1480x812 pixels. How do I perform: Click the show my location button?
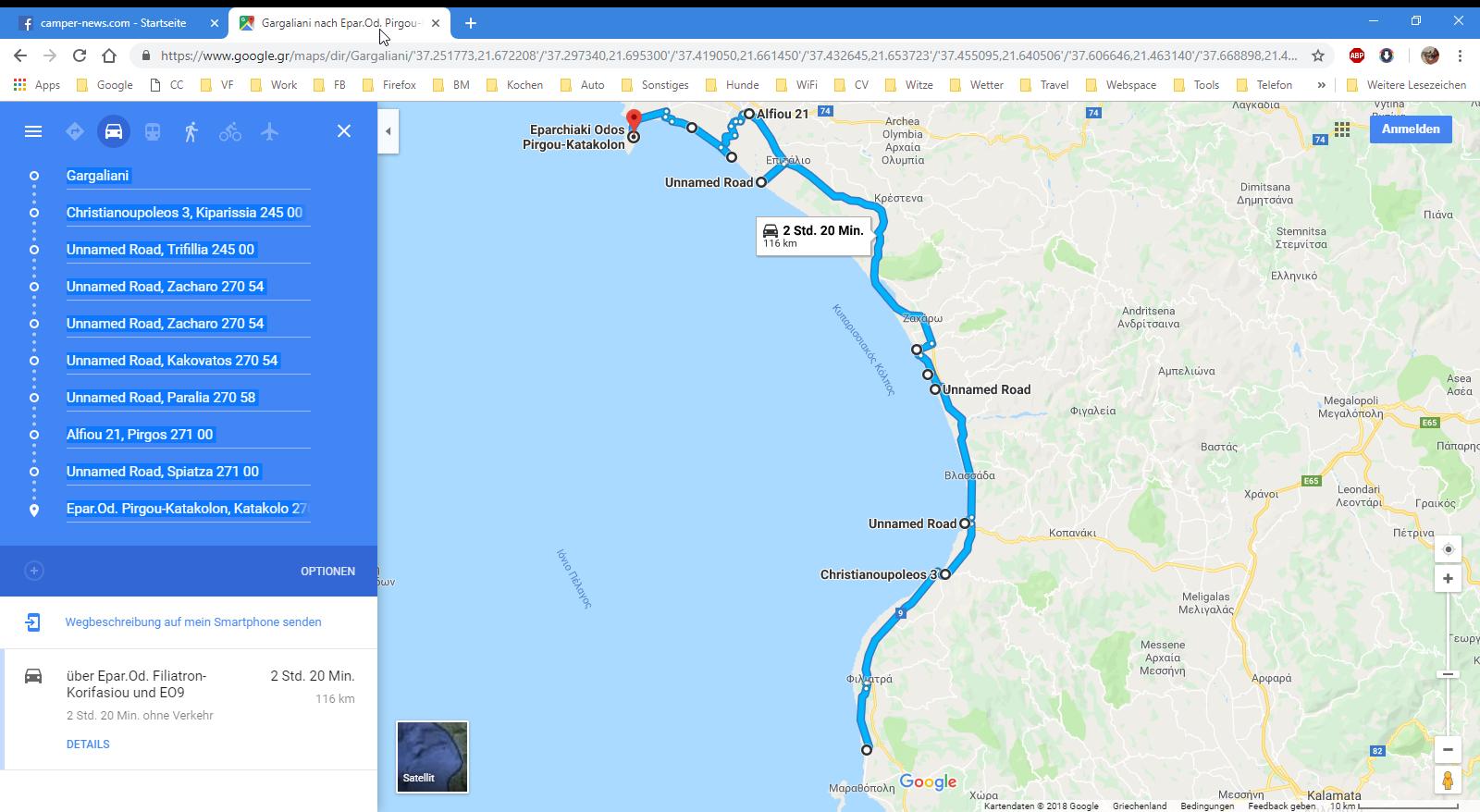[x=1448, y=549]
